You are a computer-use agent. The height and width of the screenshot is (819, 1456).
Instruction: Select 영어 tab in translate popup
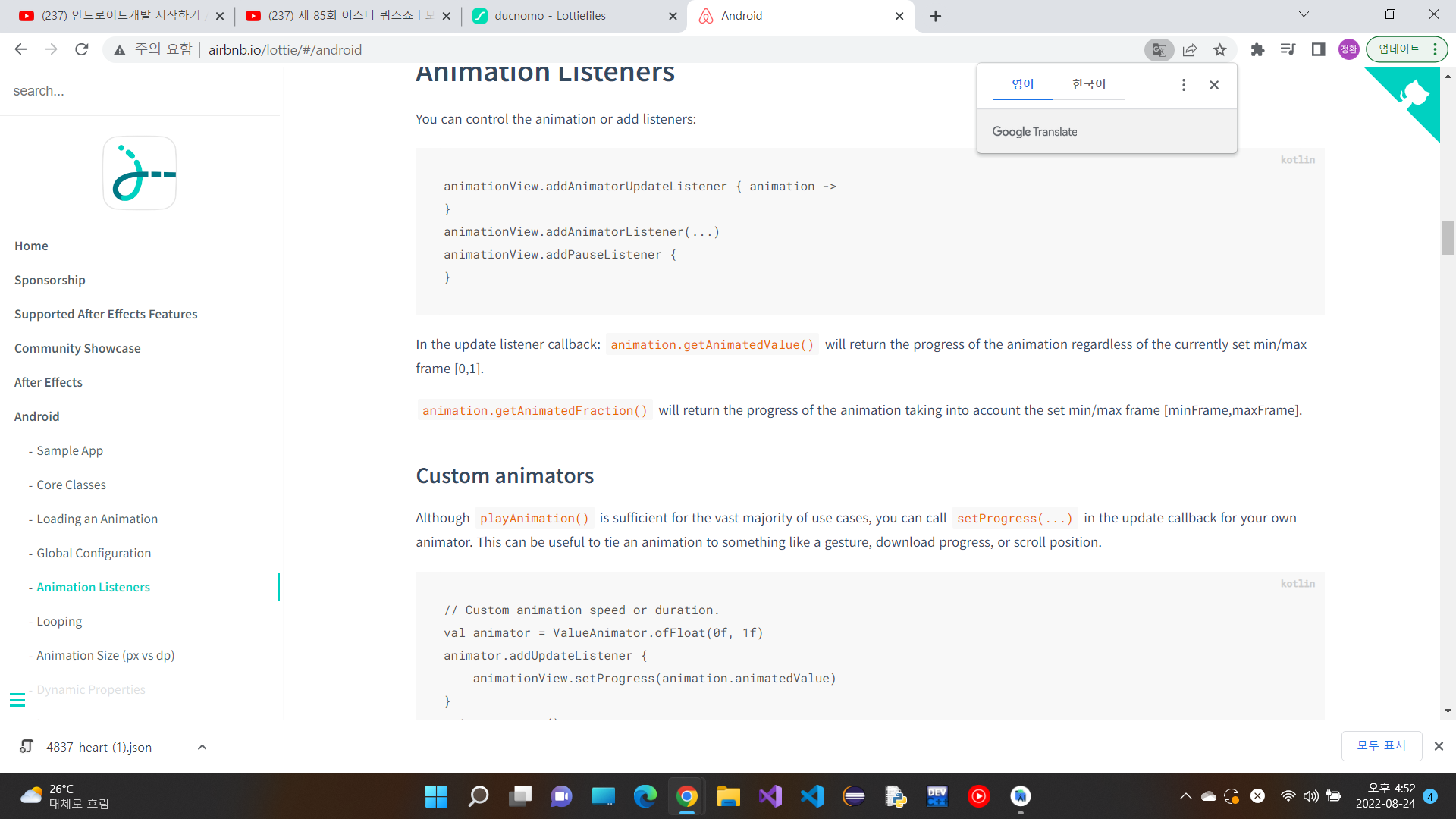[1022, 84]
